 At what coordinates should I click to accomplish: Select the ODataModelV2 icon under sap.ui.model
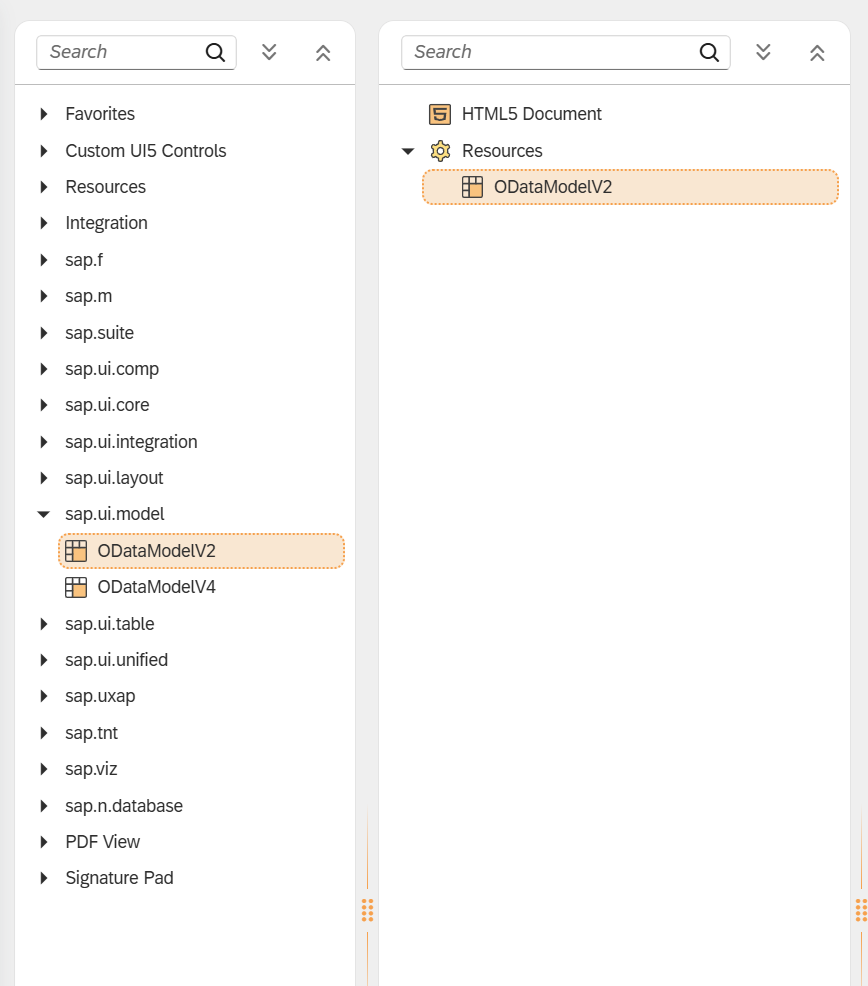click(x=75, y=550)
